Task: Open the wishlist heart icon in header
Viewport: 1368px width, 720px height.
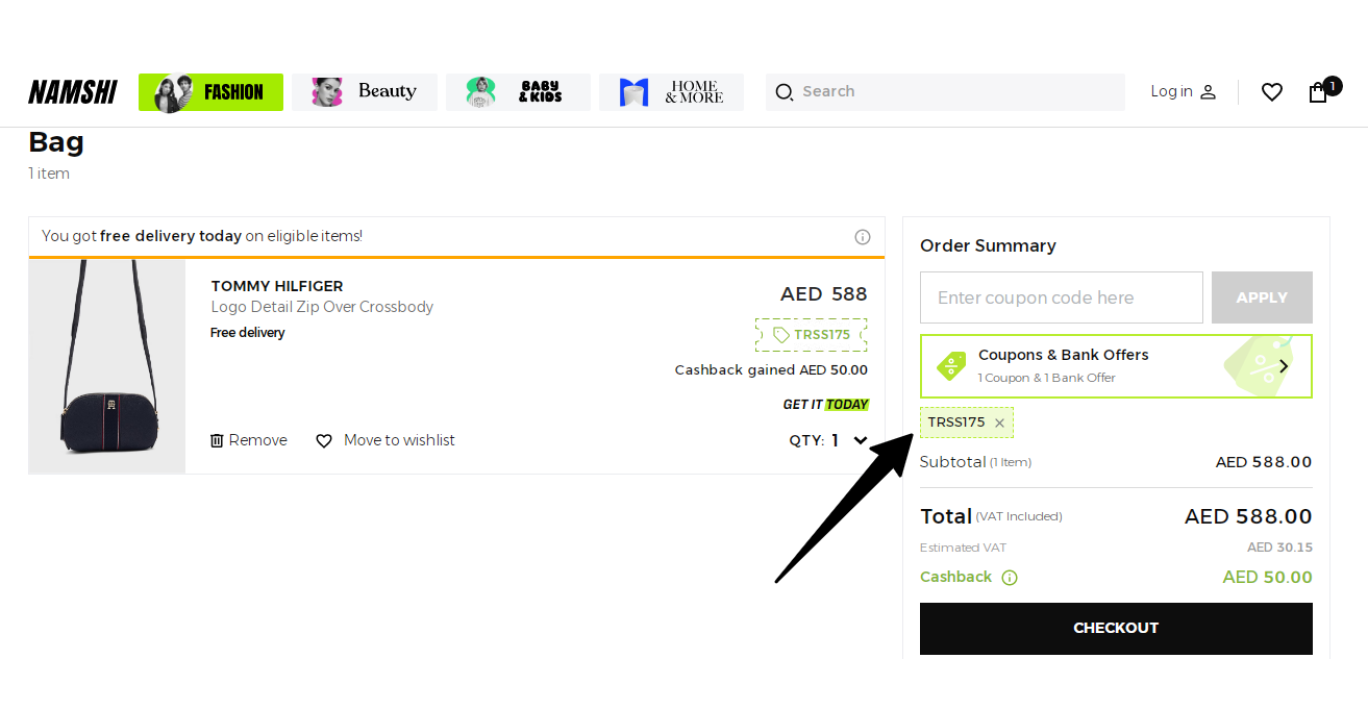Action: pyautogui.click(x=1272, y=92)
